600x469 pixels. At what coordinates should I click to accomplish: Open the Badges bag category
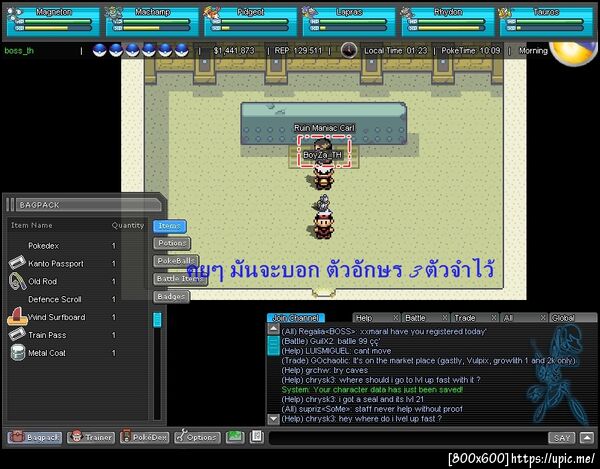coord(171,296)
